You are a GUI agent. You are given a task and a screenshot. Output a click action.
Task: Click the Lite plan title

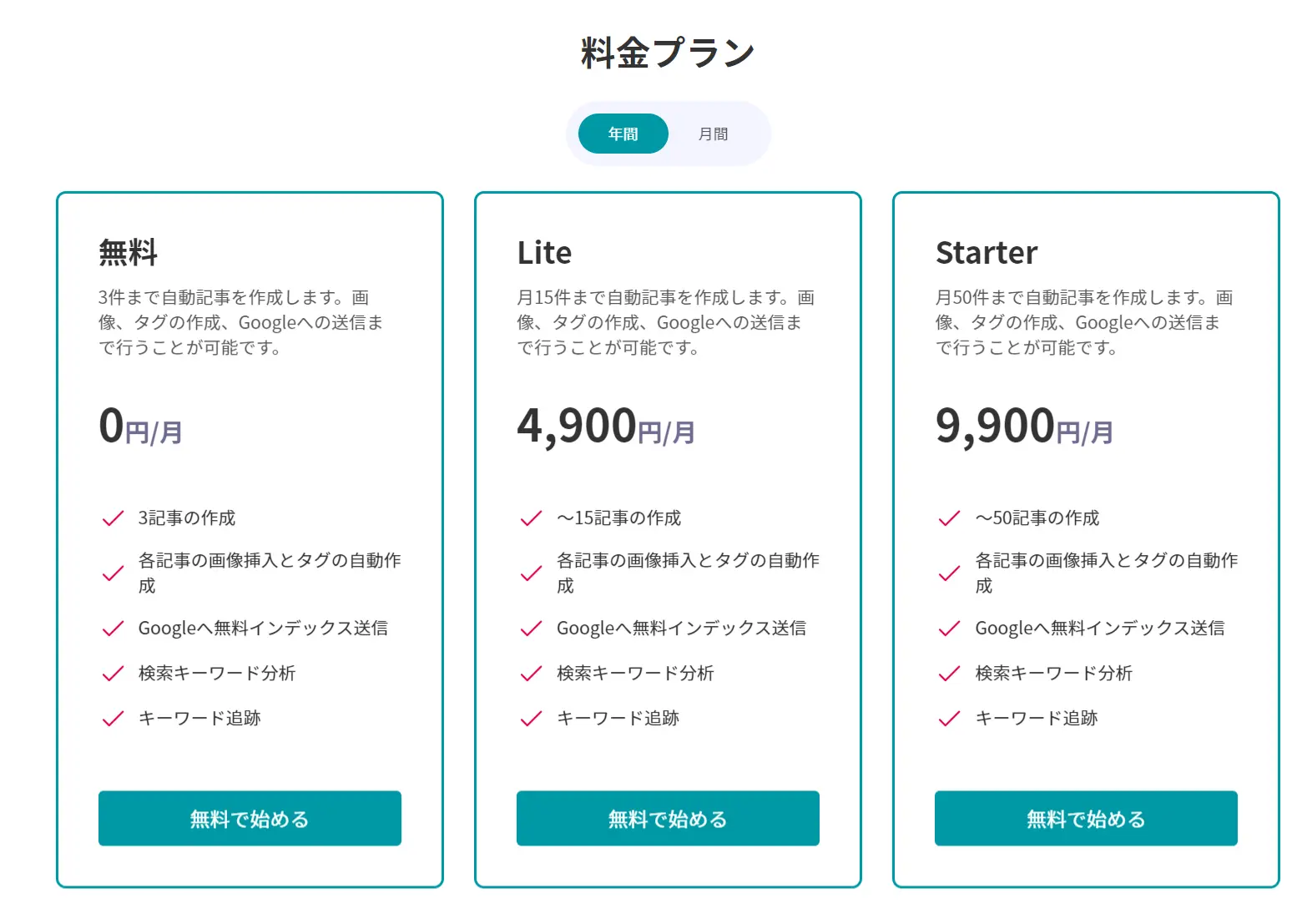click(x=544, y=253)
